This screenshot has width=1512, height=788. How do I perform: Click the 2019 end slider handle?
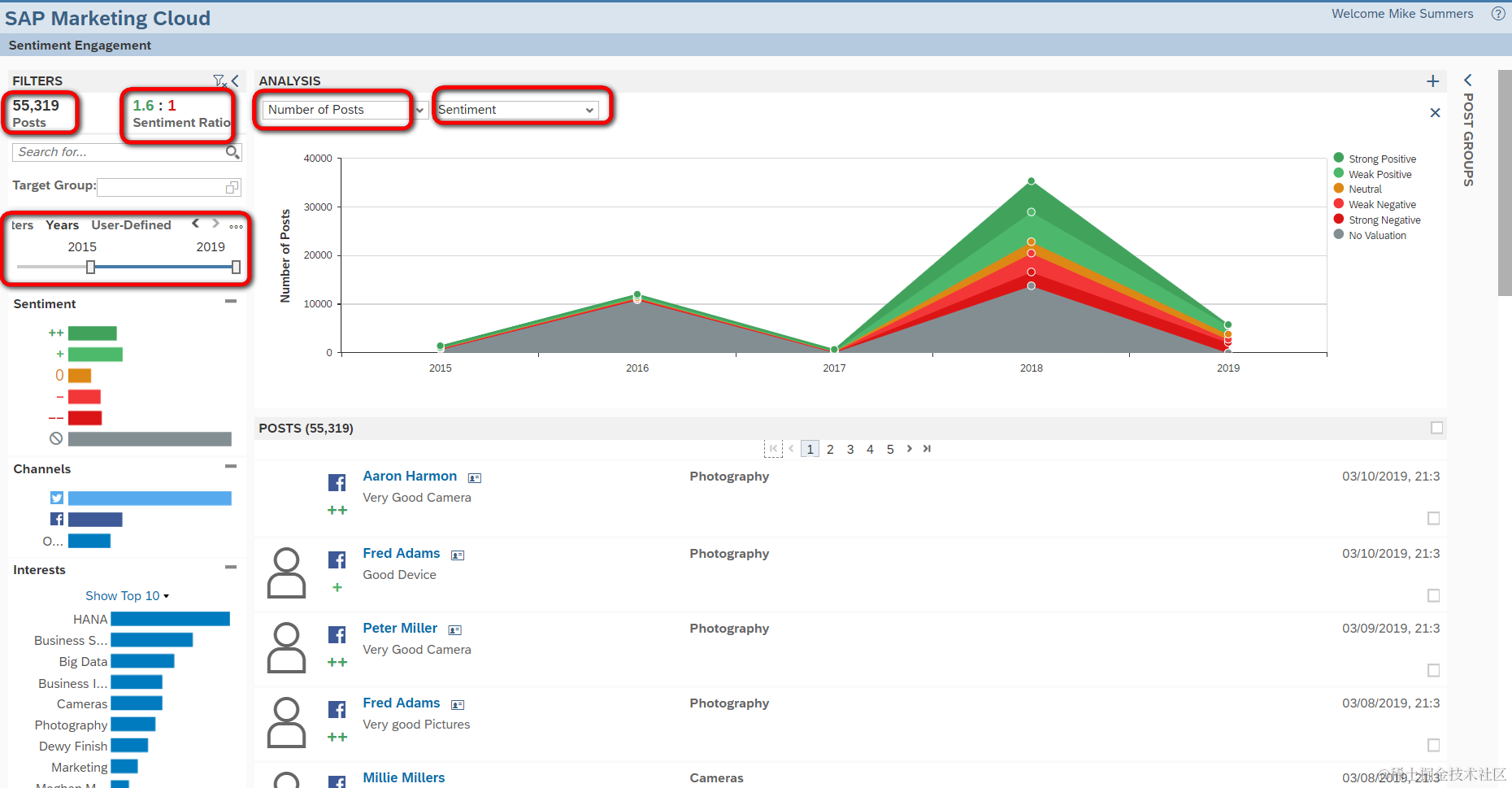(236, 268)
